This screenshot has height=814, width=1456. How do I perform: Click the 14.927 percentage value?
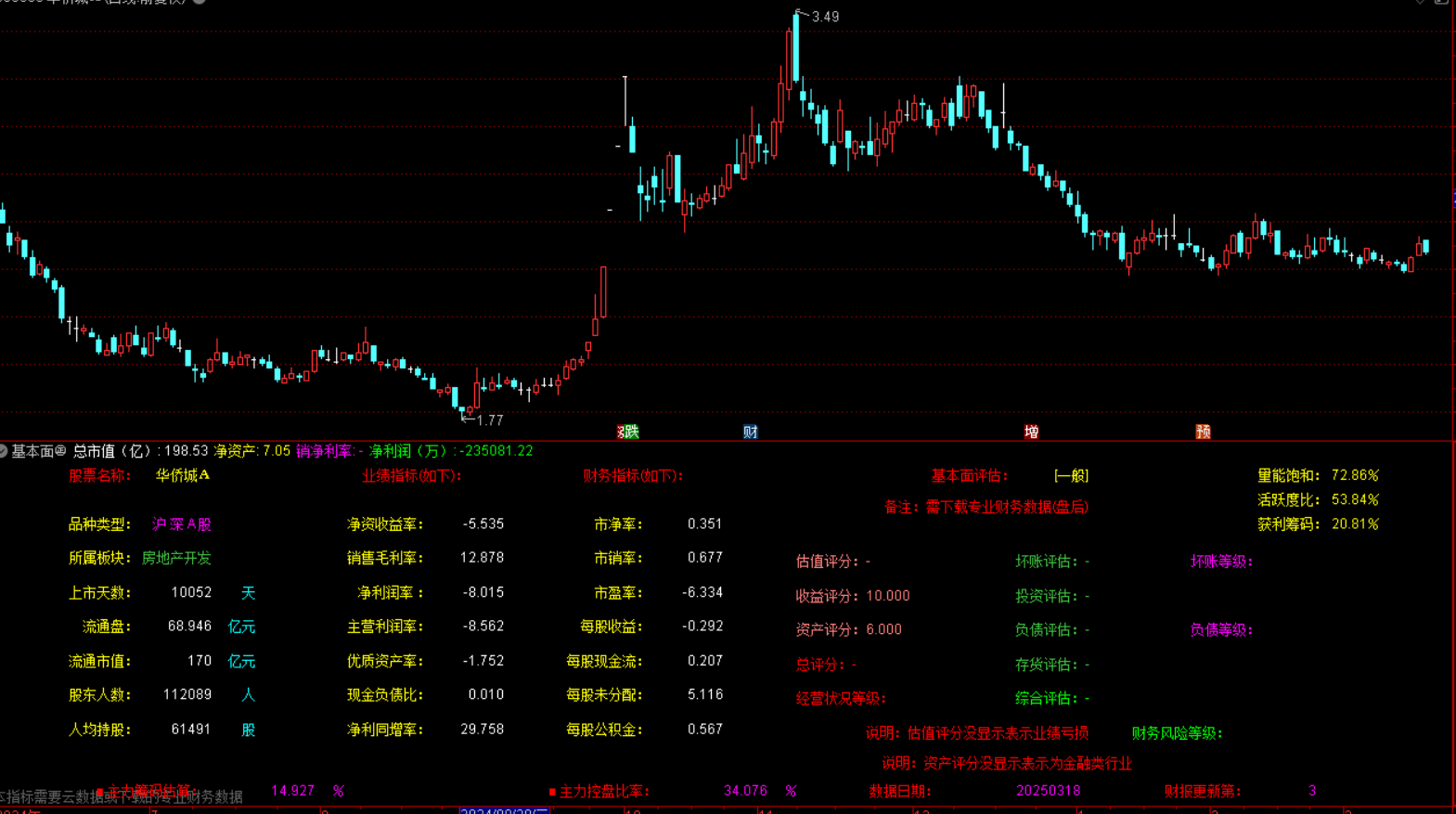click(292, 791)
